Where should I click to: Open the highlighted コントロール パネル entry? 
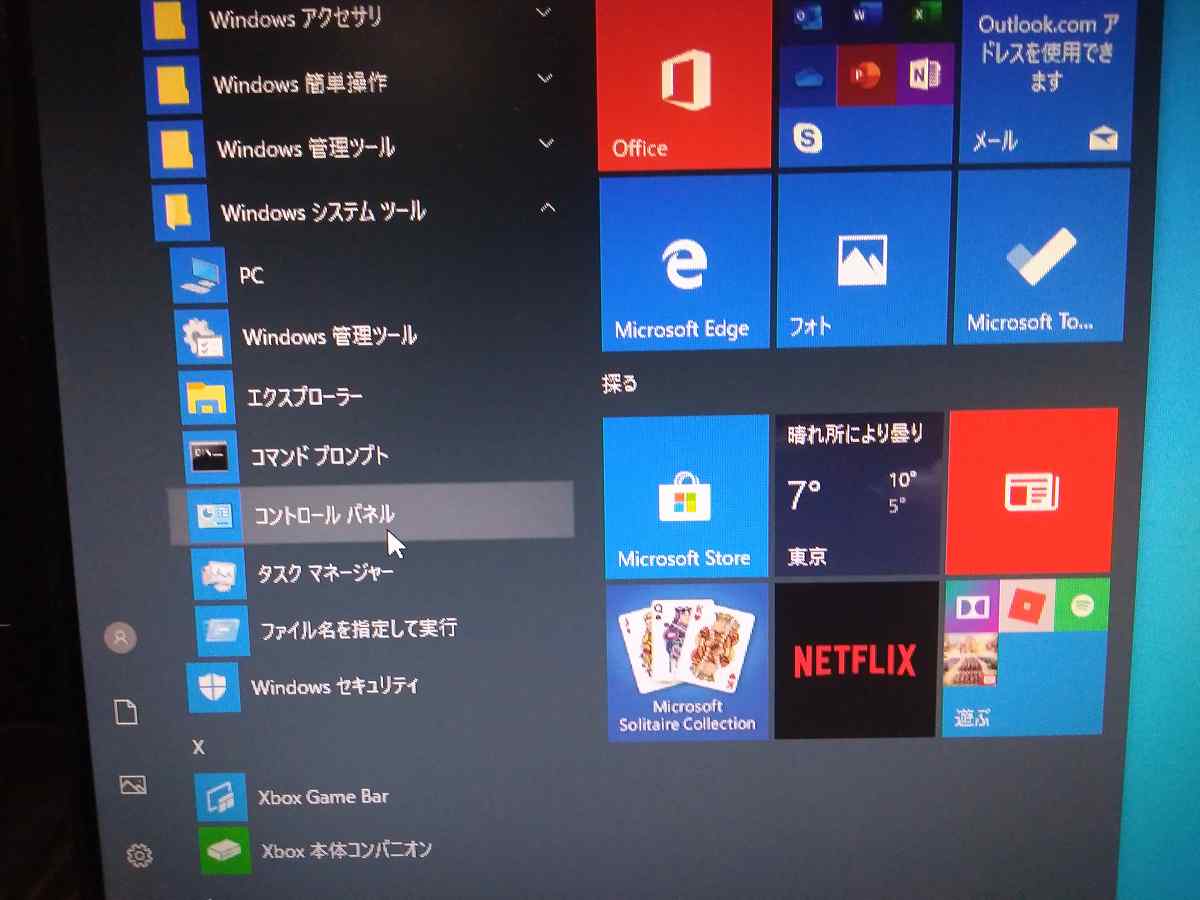[371, 515]
